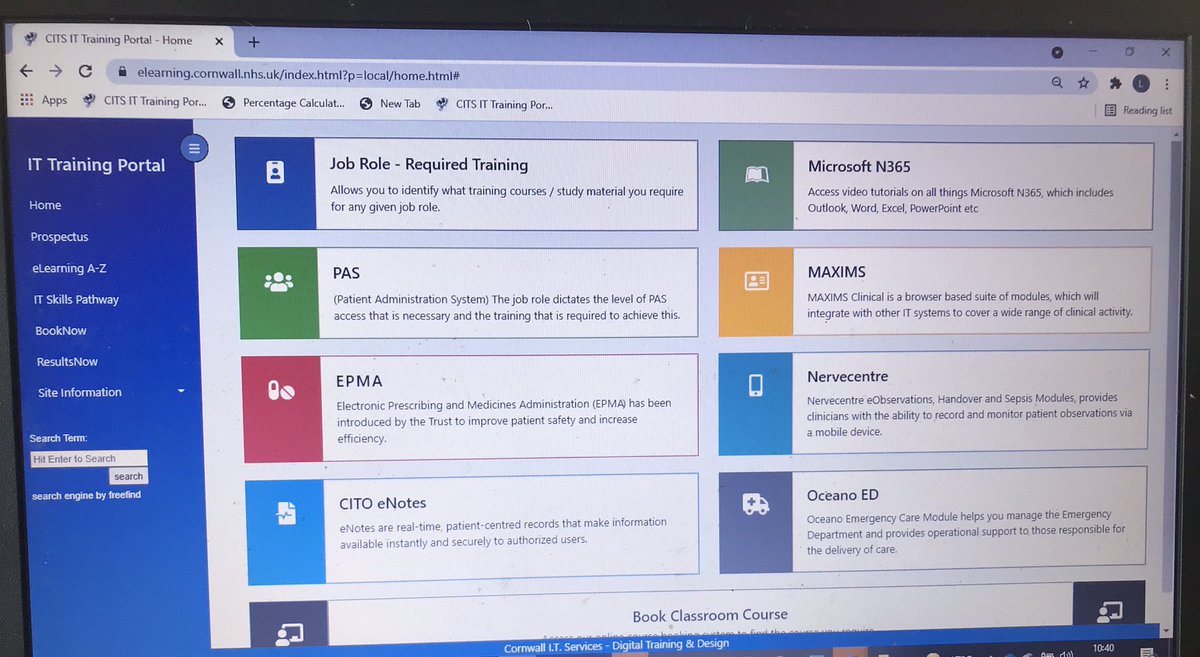Click the Microsoft N365 open book icon
Viewport: 1200px width, 657px height.
pos(757,175)
